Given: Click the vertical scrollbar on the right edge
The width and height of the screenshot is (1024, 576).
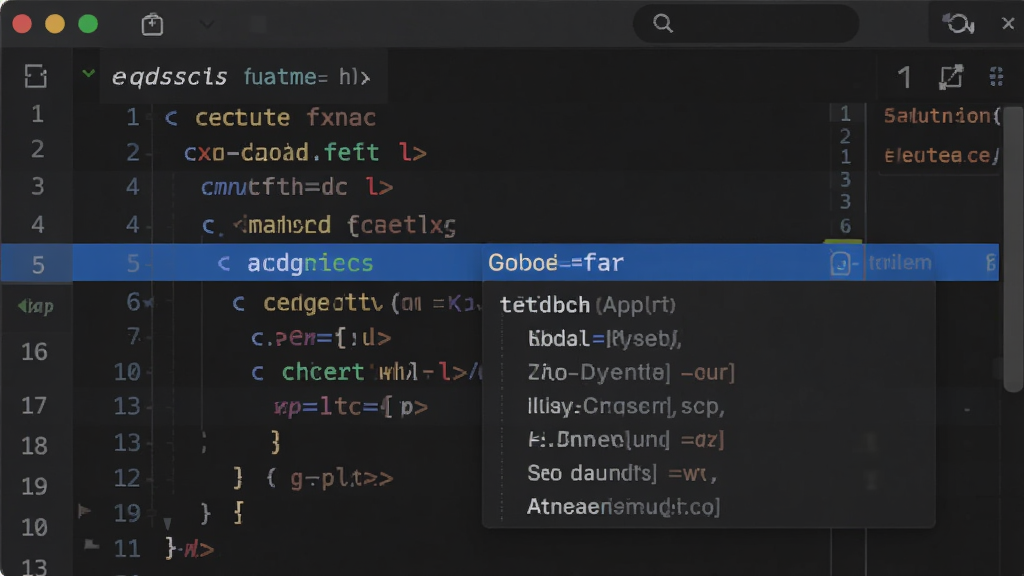Looking at the screenshot, I should 1013,248.
